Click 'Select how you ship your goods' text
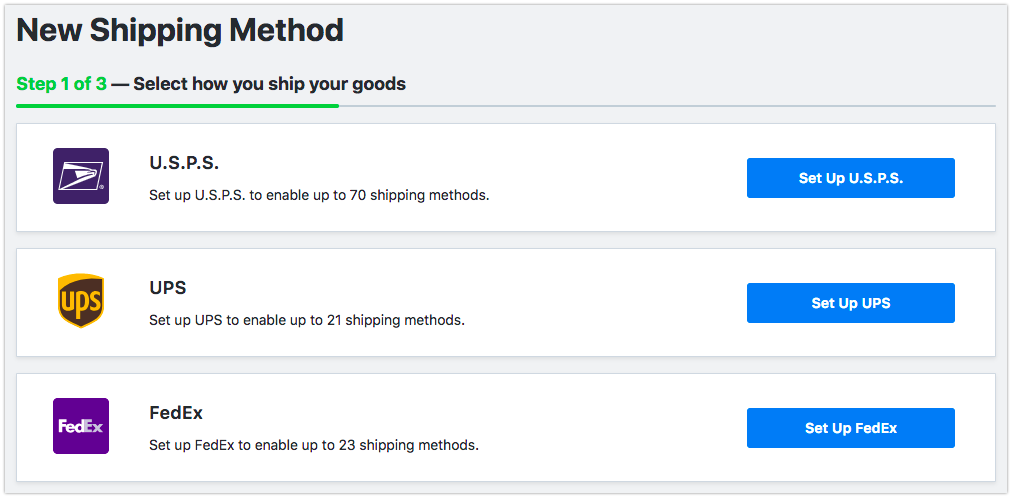The width and height of the screenshot is (1012, 498). [x=269, y=84]
